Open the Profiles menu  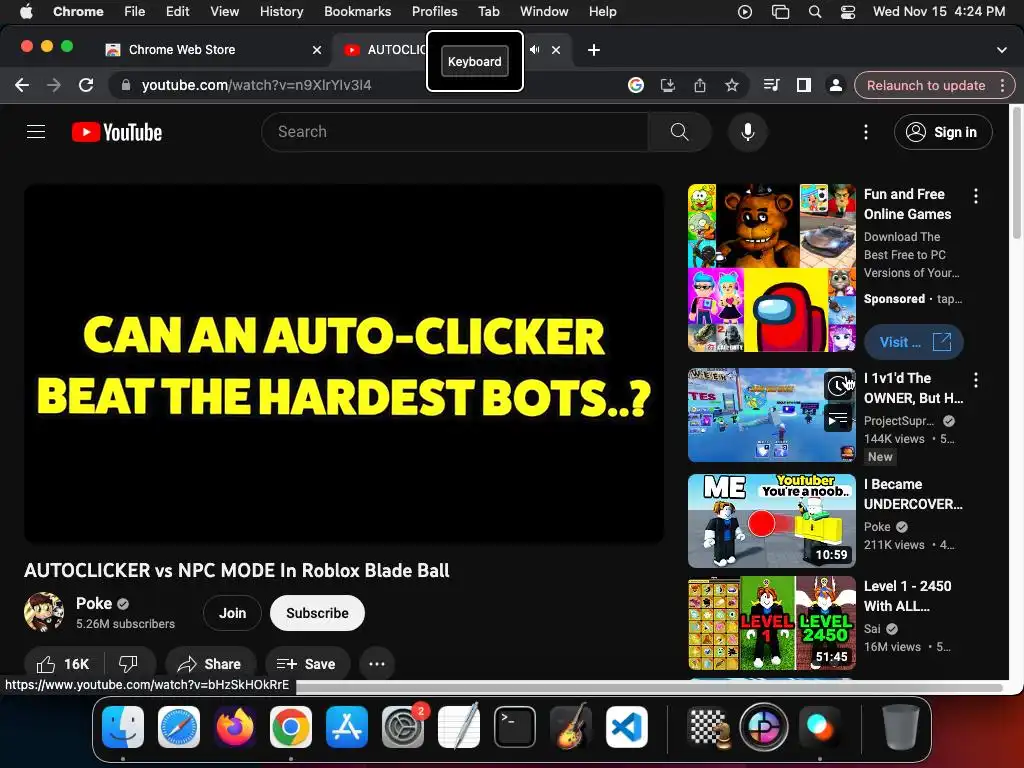(x=434, y=11)
